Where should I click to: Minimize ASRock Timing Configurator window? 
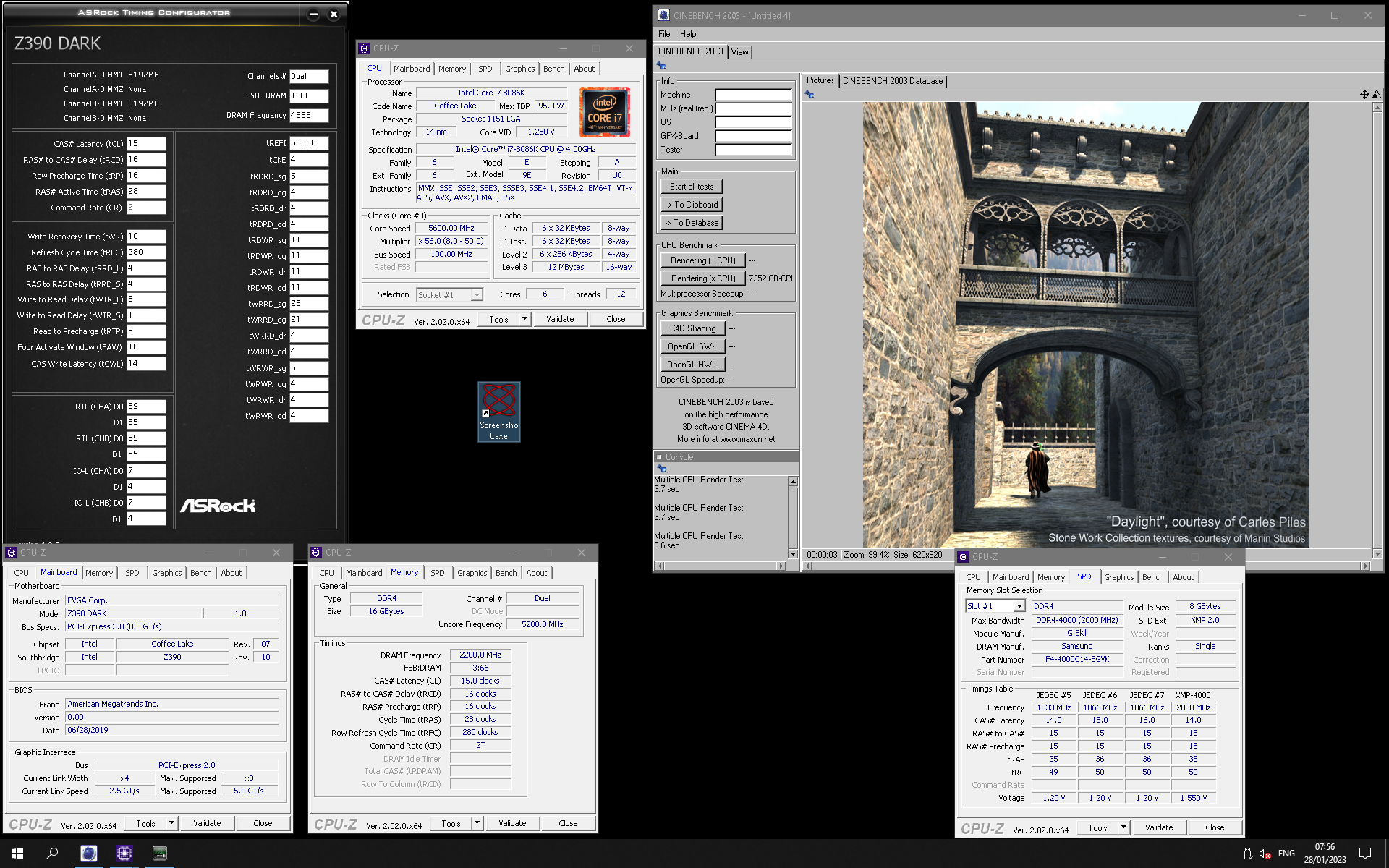tap(313, 14)
